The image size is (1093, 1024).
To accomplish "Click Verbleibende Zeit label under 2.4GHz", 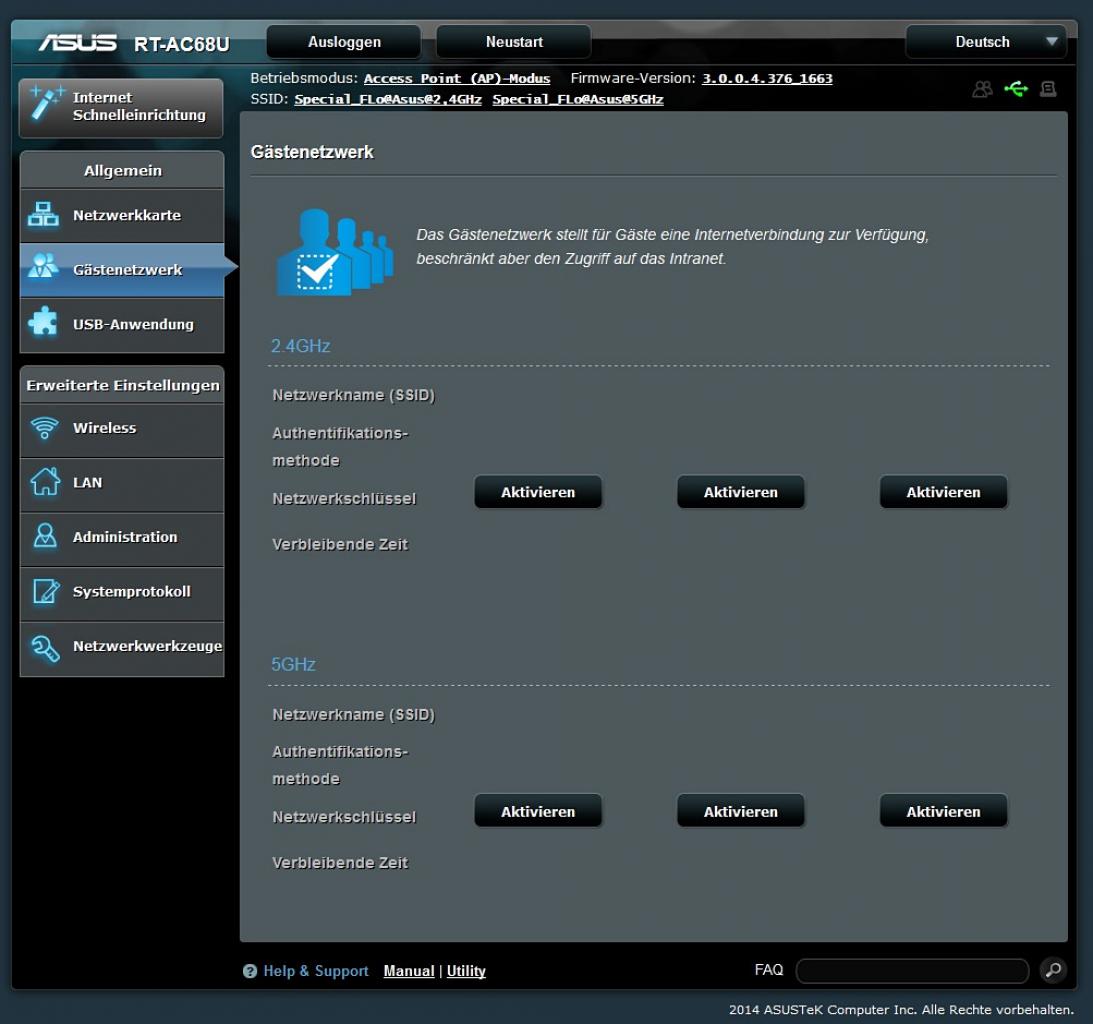I will click(339, 544).
